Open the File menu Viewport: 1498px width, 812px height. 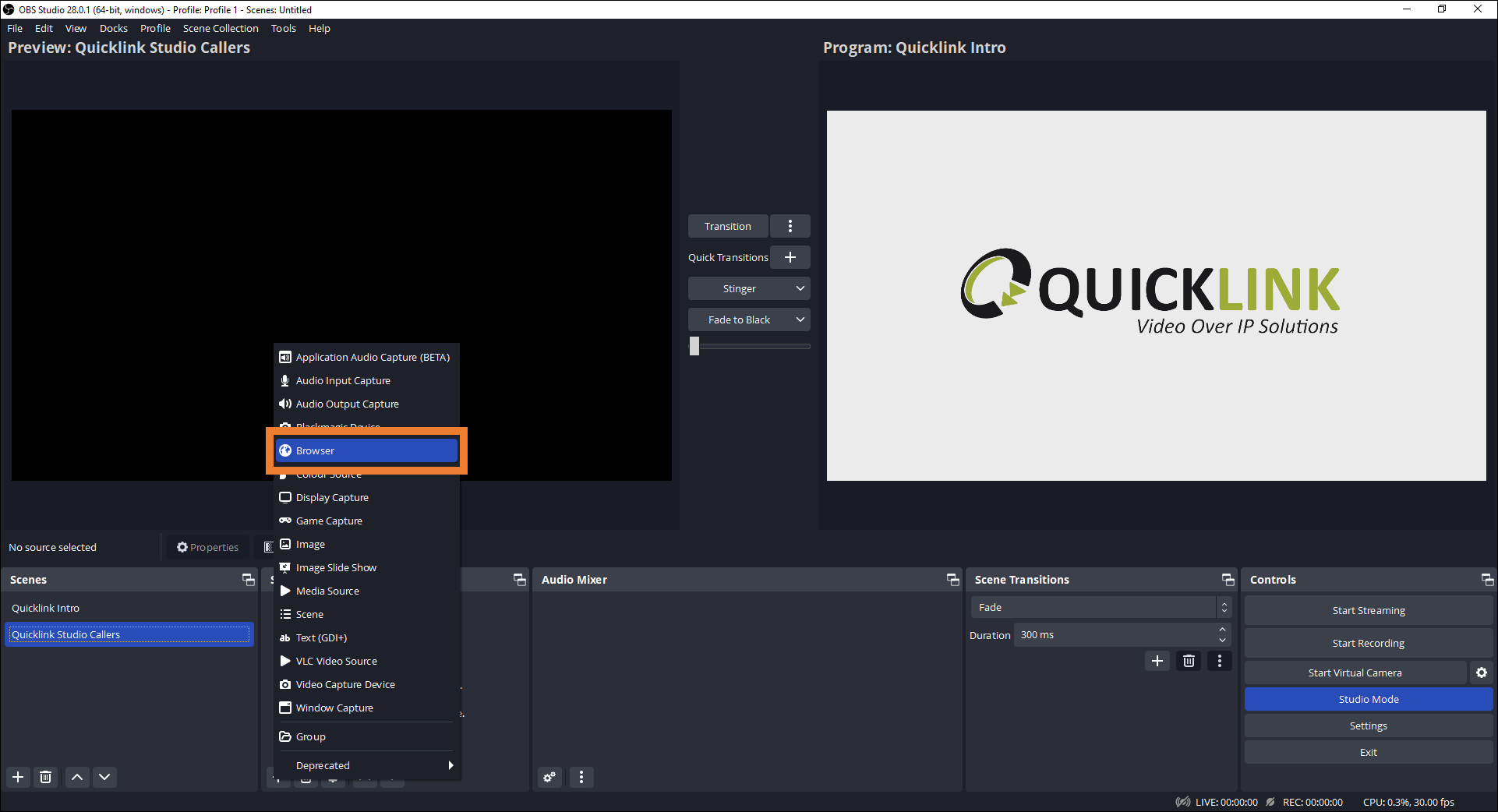click(15, 28)
